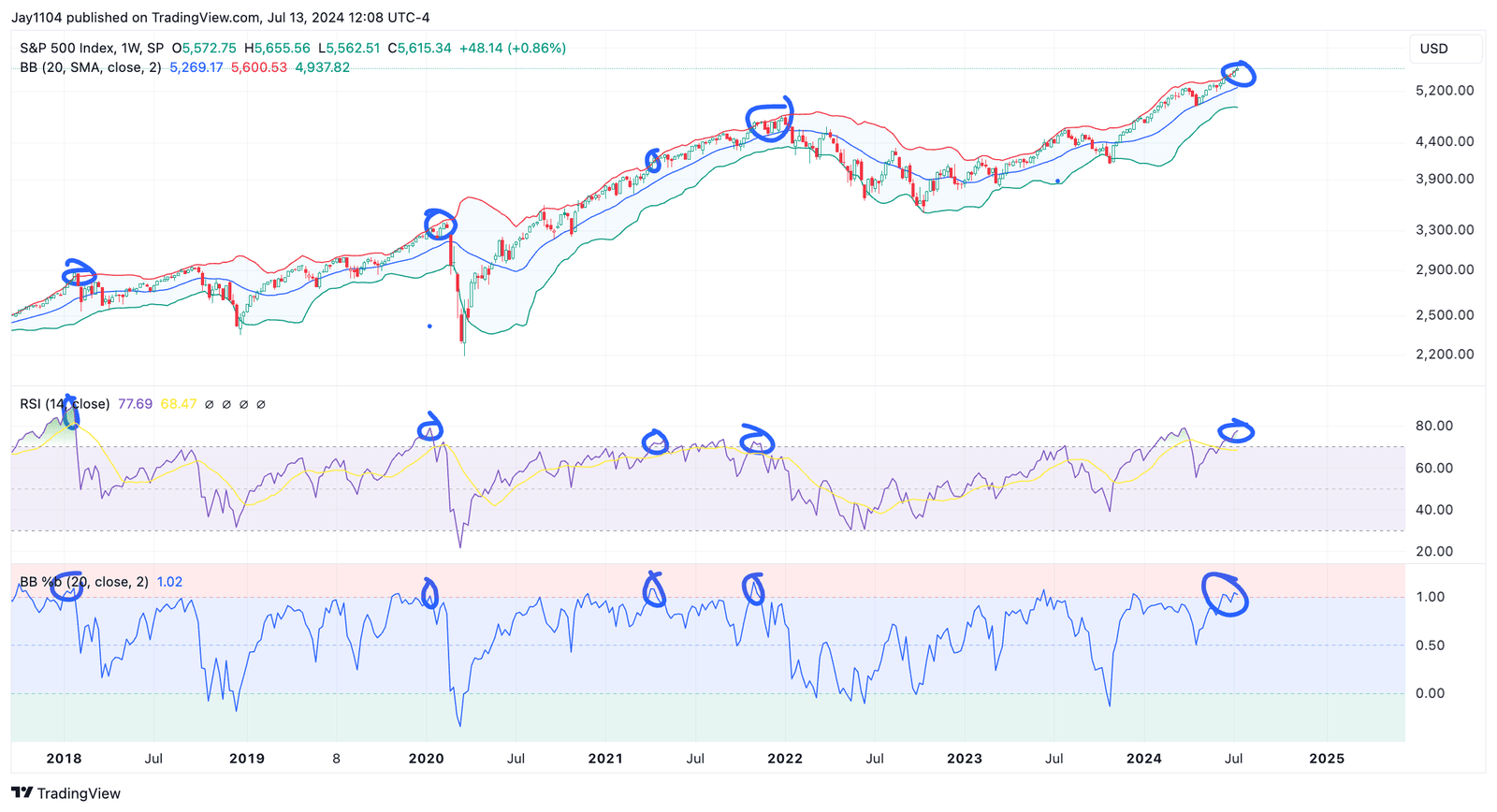Click the TradingView logo at bottom left

click(x=66, y=793)
